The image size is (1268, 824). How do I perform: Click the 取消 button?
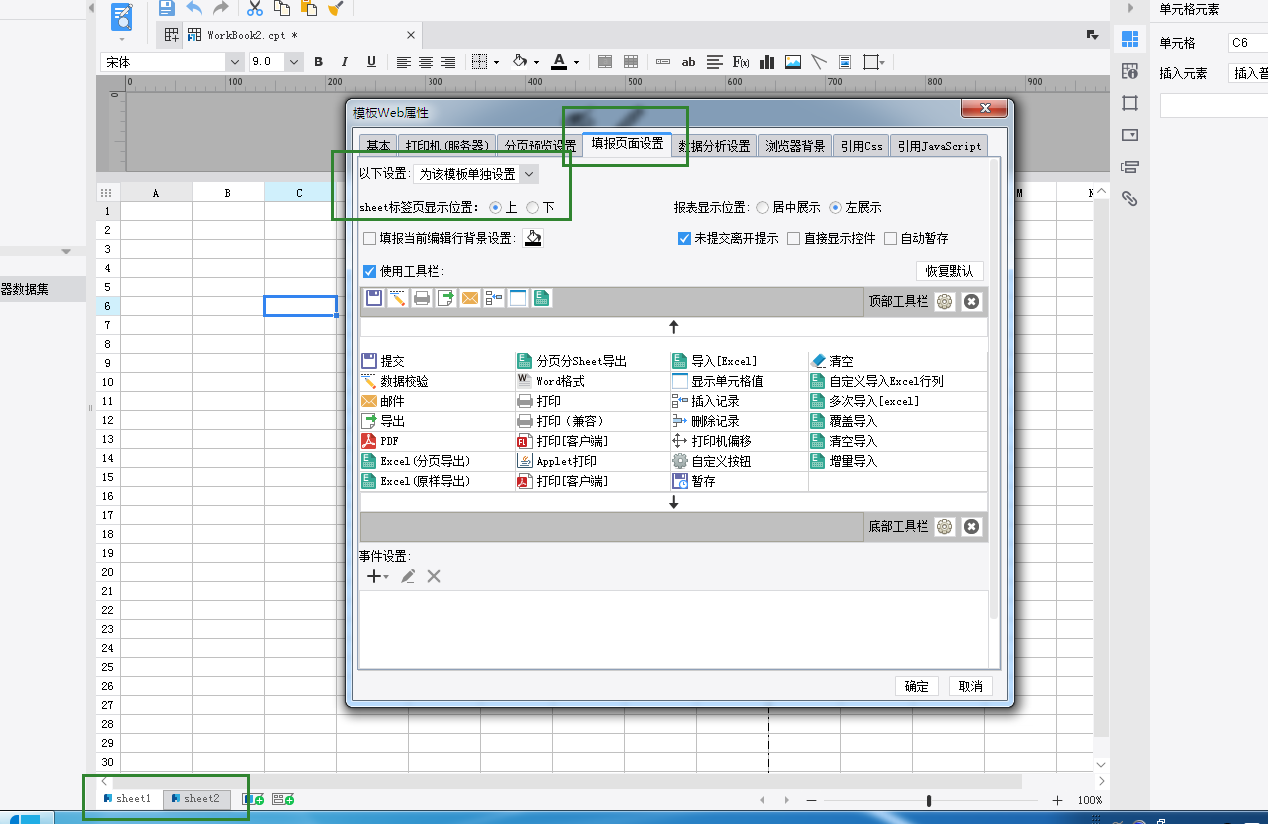pos(970,686)
